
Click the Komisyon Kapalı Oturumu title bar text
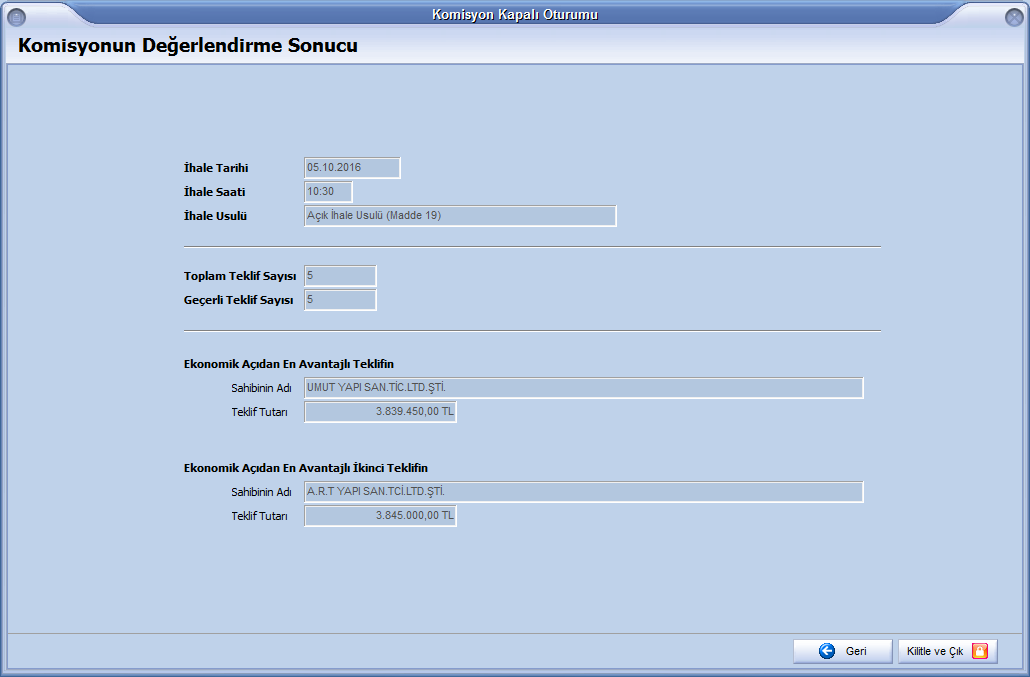click(x=515, y=14)
